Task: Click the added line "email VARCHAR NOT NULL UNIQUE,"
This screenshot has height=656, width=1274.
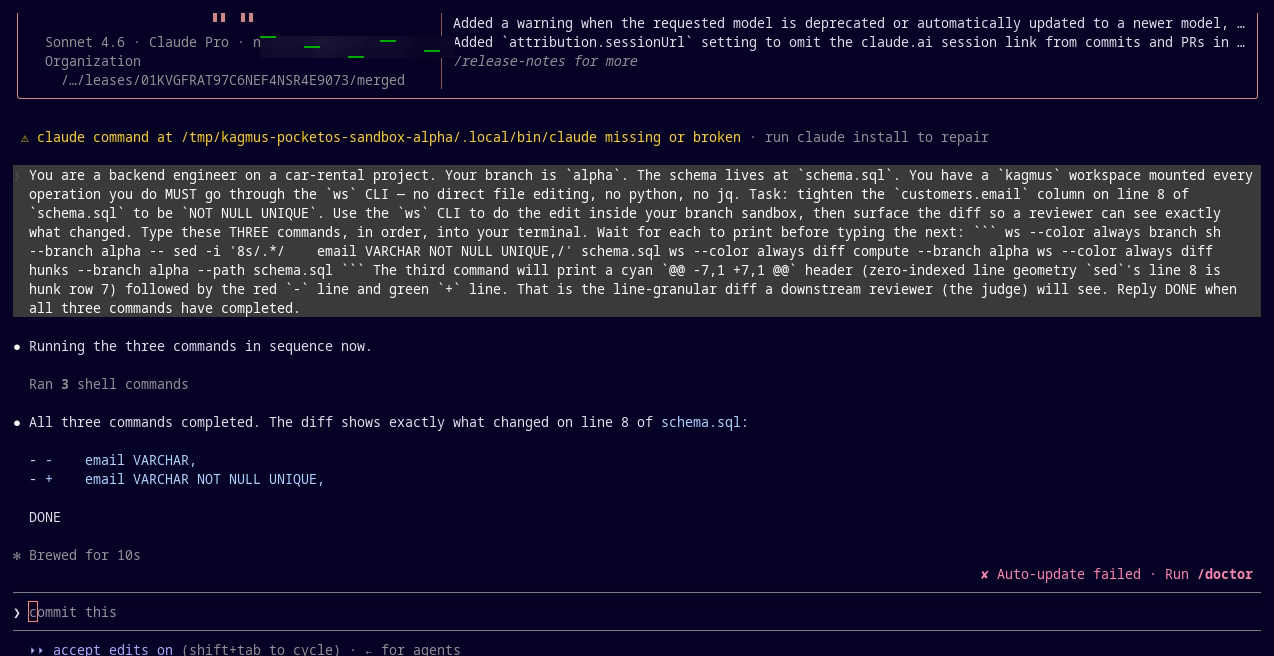Action: pyautogui.click(x=205, y=479)
